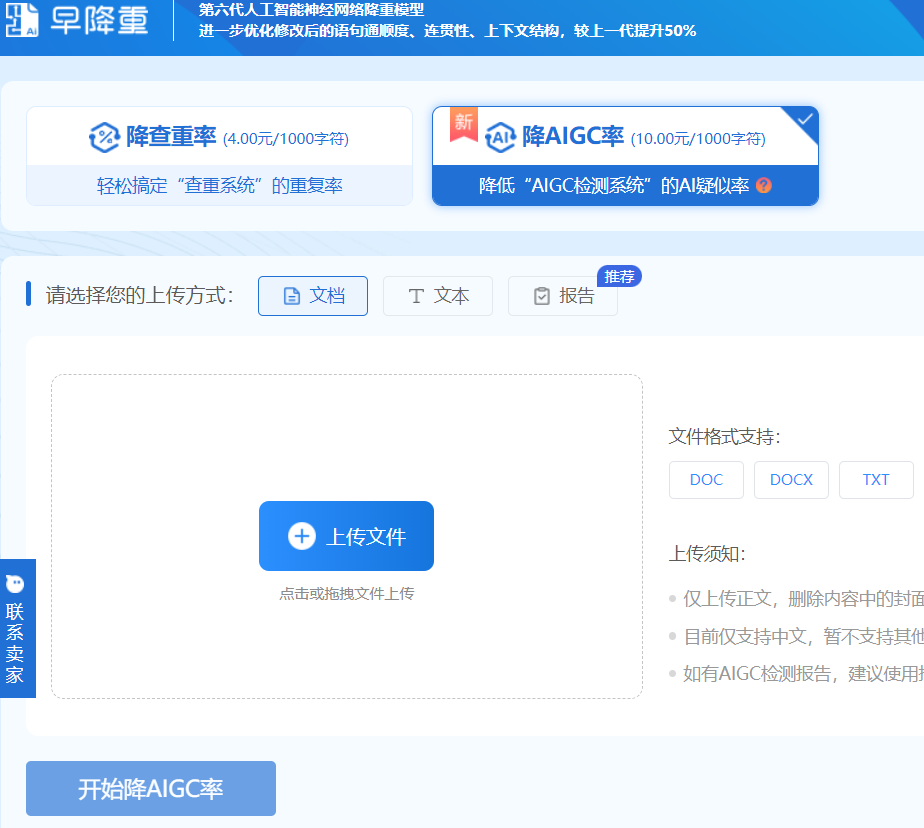The width and height of the screenshot is (924, 828).
Task: Click the chat face icon above 联系卖家
Action: (15, 584)
